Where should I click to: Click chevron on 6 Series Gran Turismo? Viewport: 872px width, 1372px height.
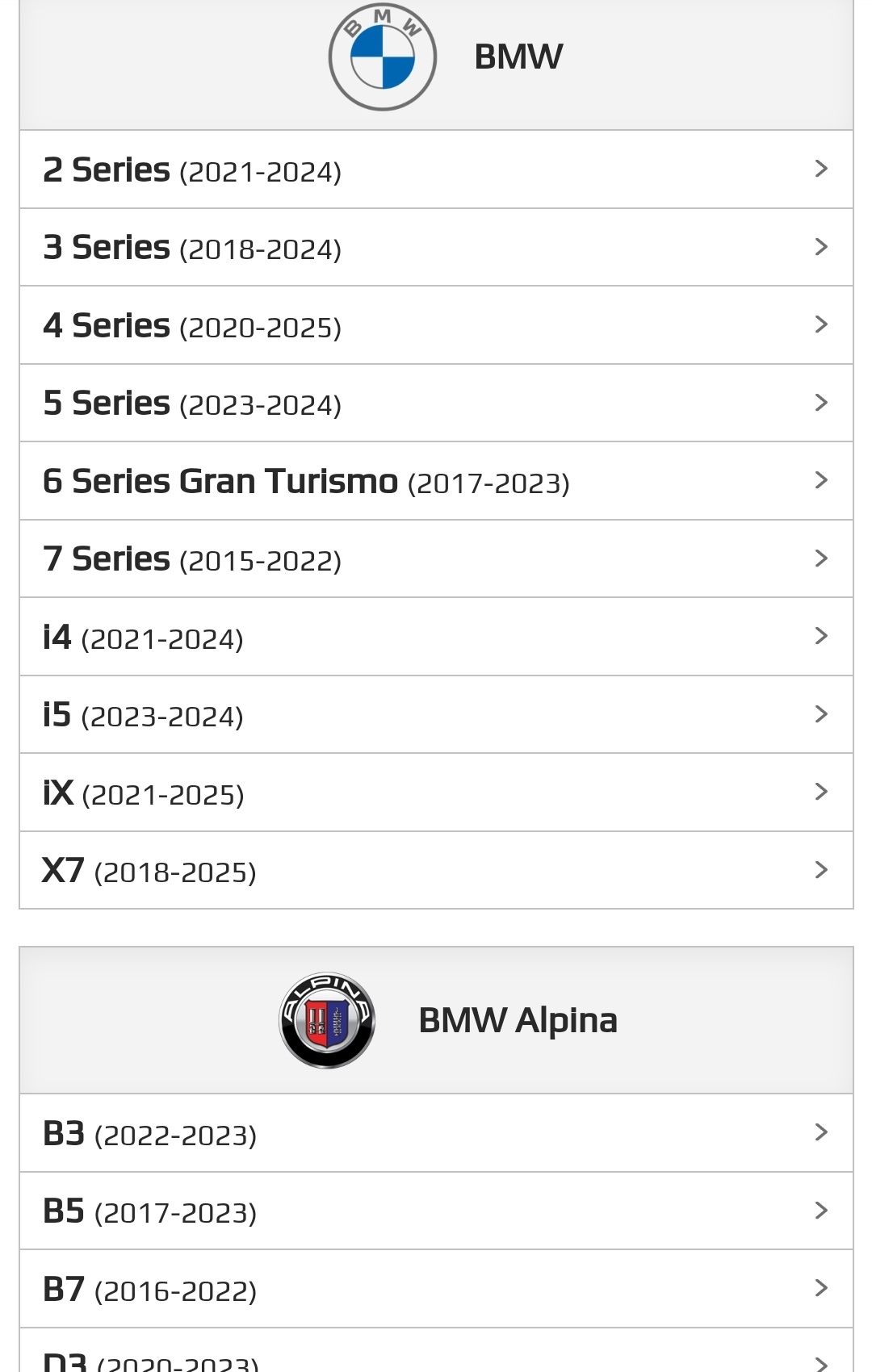click(821, 480)
